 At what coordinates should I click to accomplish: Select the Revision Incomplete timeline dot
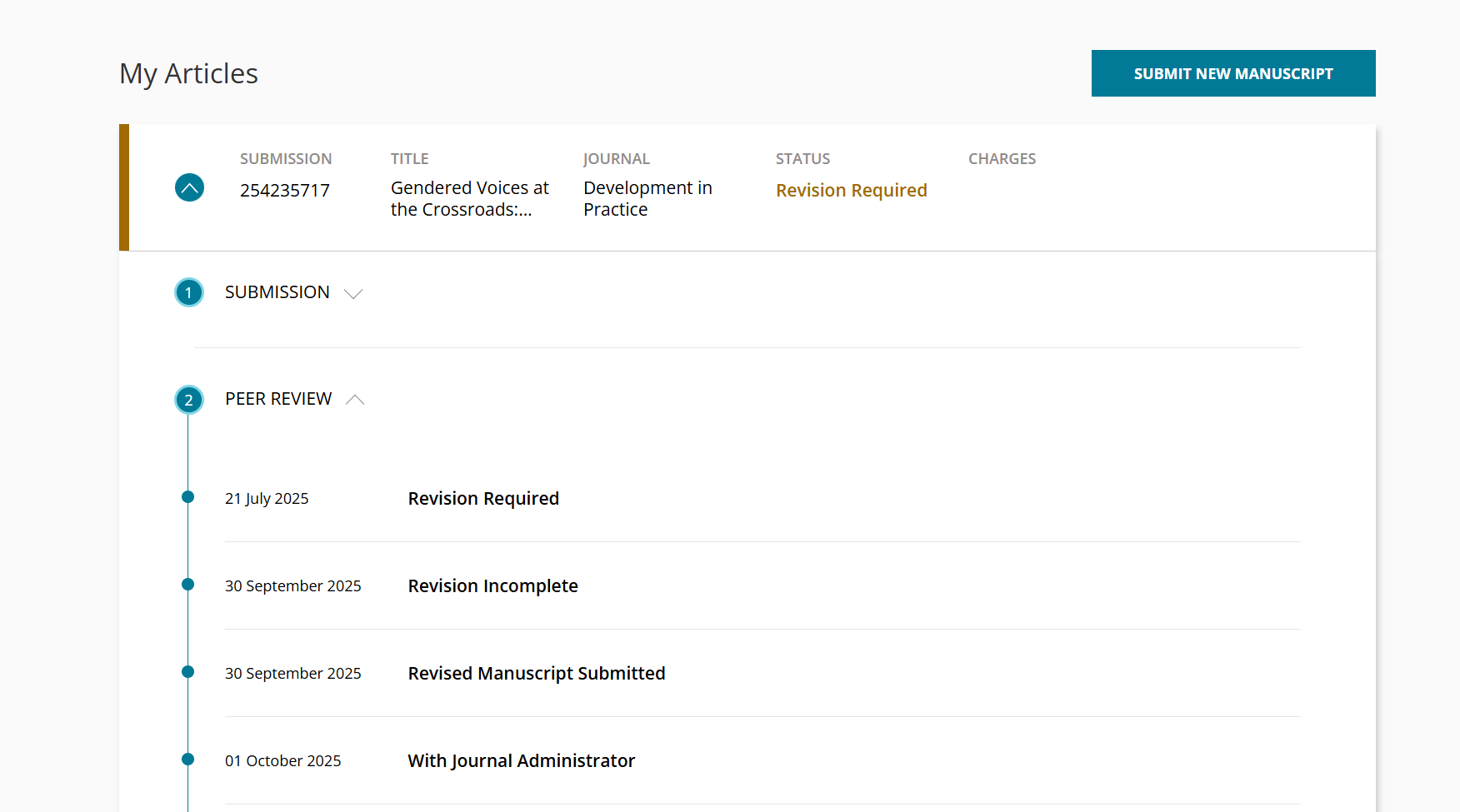188,585
